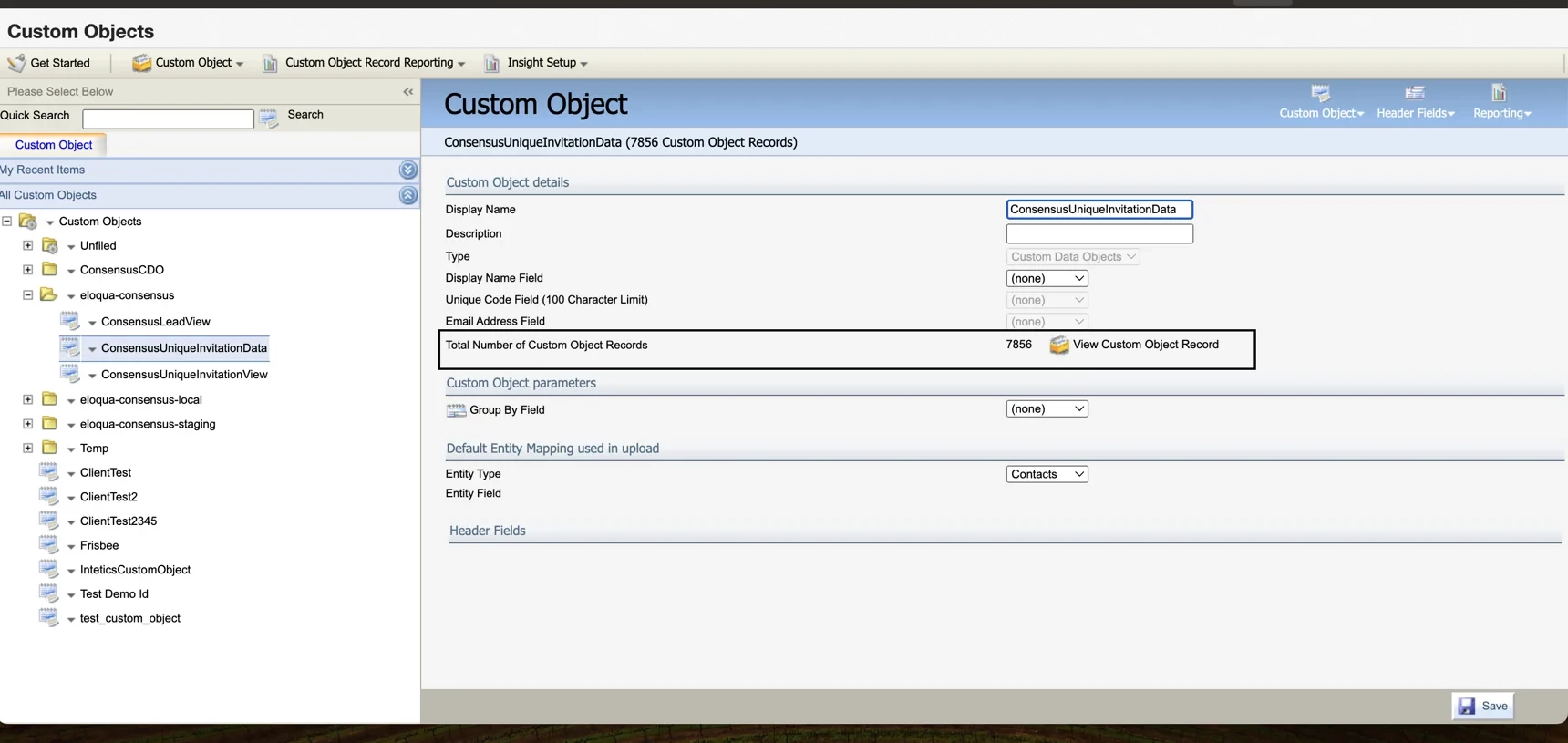Select ConsensusUniqueInvitationView in the tree
The height and width of the screenshot is (743, 1568).
[x=184, y=375]
